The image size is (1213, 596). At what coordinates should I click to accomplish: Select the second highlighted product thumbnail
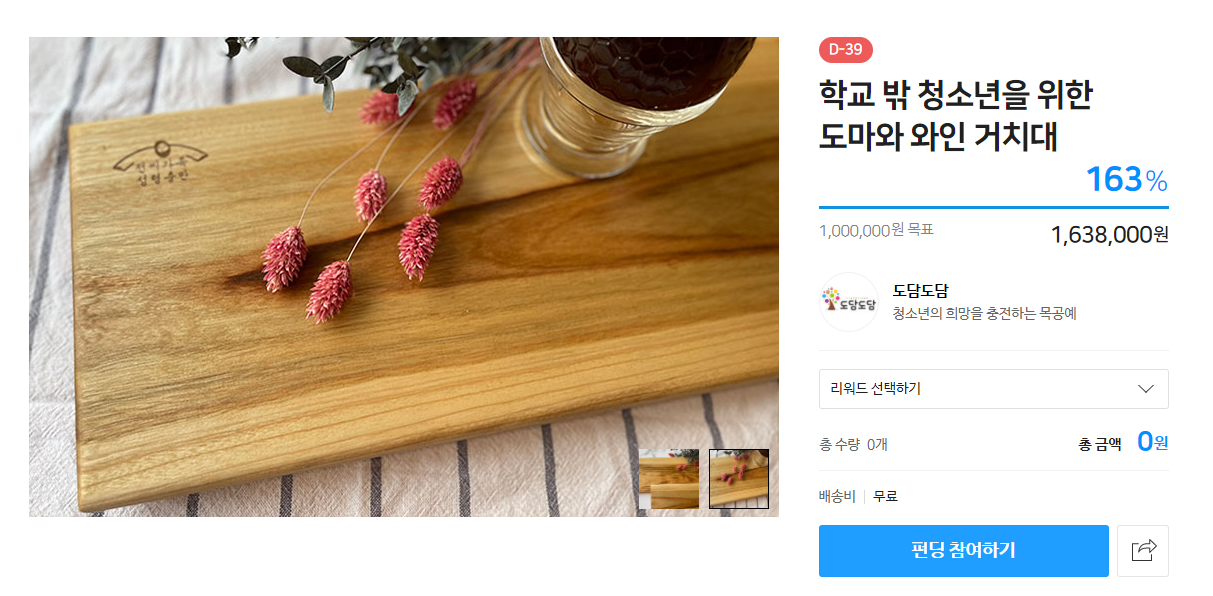point(739,478)
